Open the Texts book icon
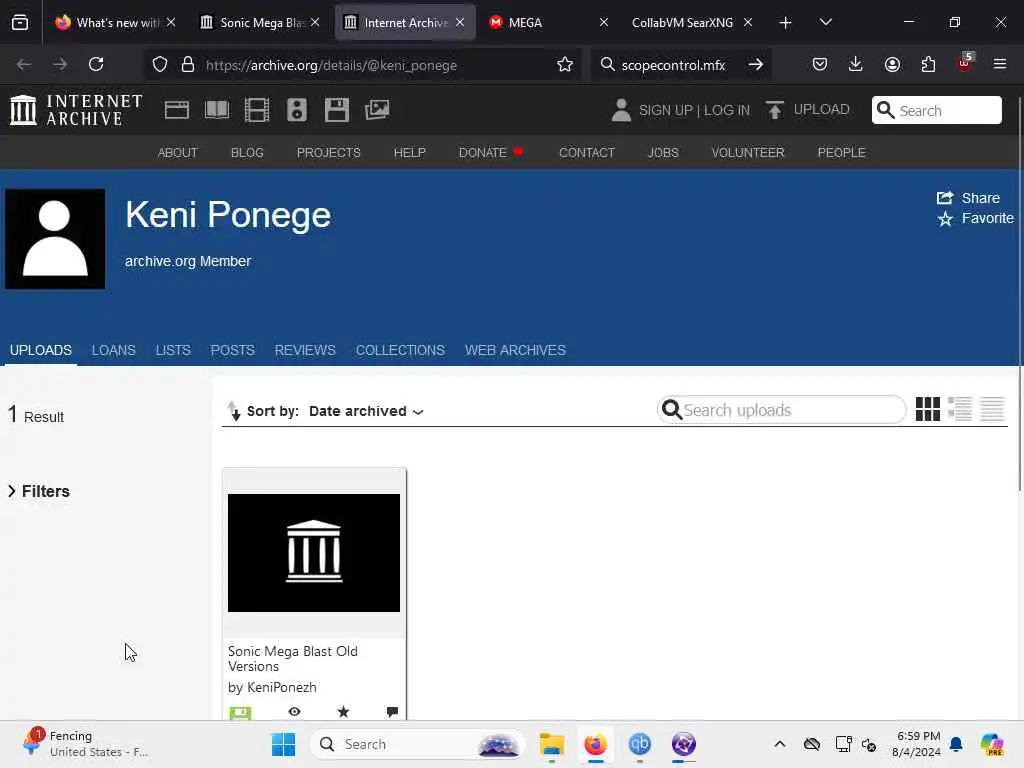1024x768 pixels. (x=217, y=110)
